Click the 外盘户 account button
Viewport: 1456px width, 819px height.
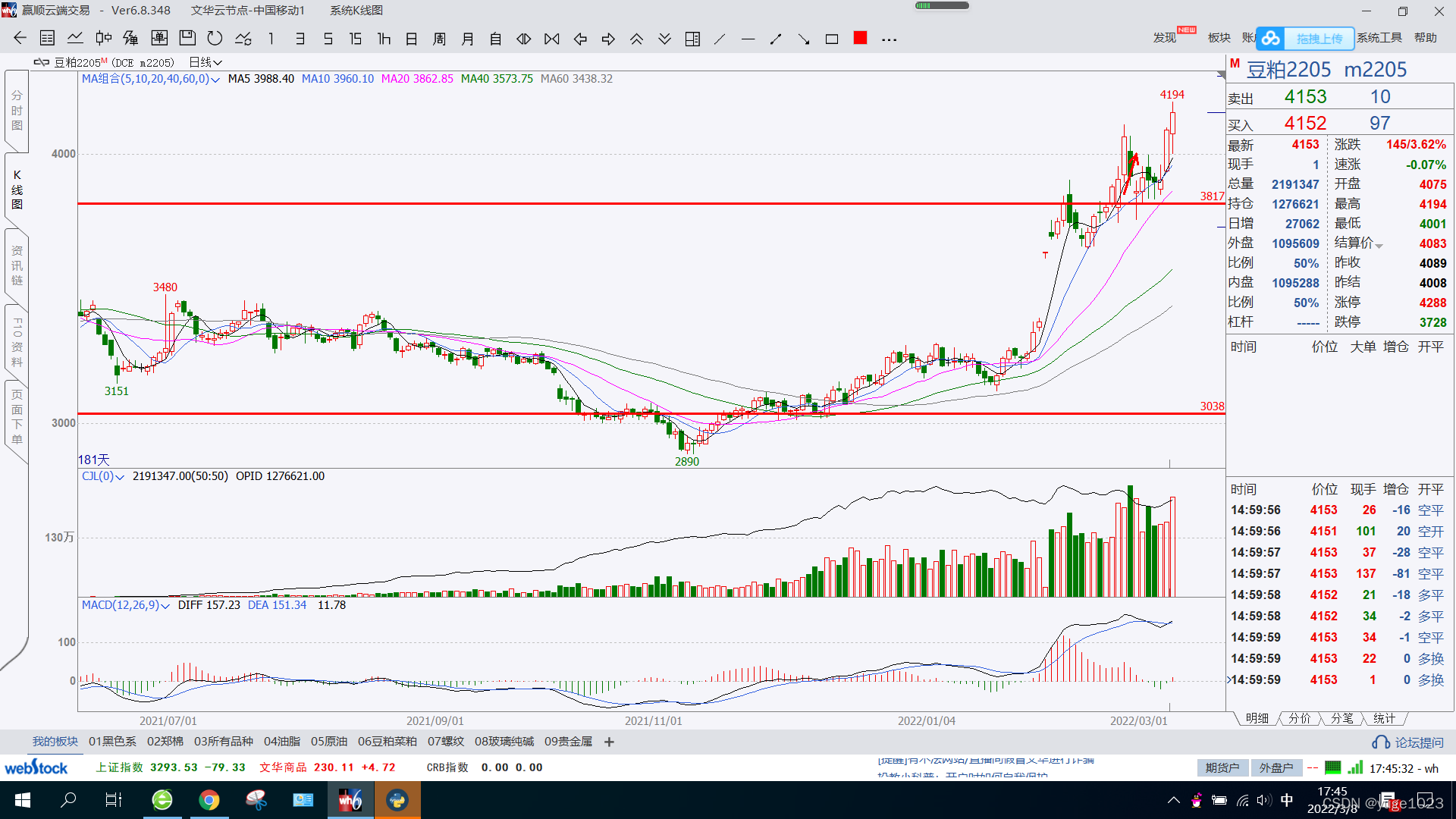[x=1276, y=768]
